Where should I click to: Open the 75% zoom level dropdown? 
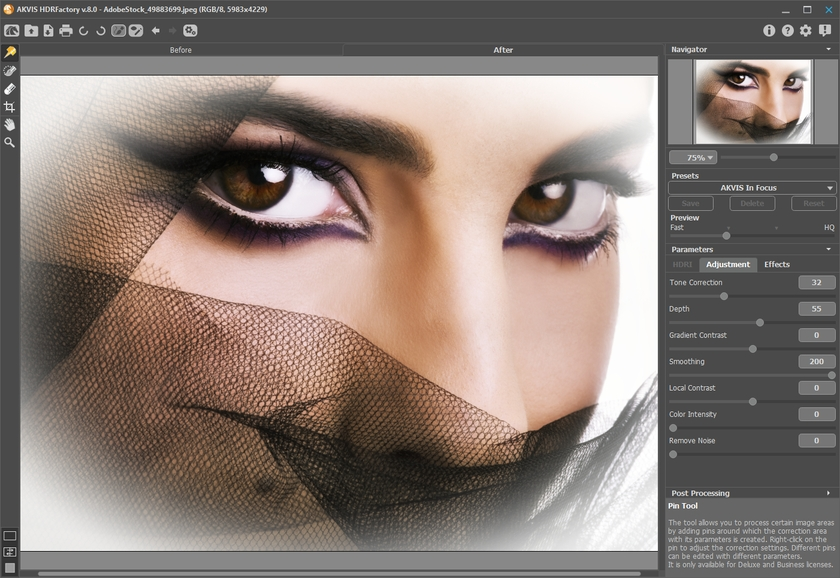(693, 157)
